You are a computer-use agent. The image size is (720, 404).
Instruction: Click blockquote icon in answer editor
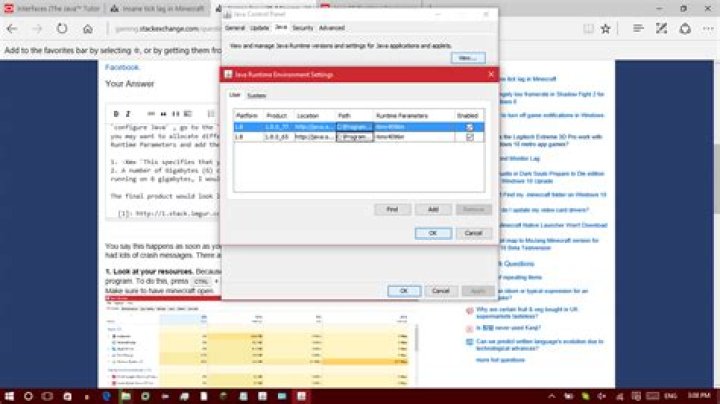tap(163, 114)
